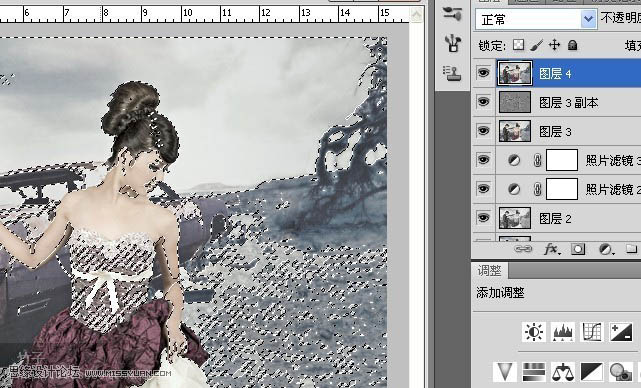Toggle visibility of 照片滤镜 2 layer
Viewport: 641px width, 388px height.
point(484,188)
